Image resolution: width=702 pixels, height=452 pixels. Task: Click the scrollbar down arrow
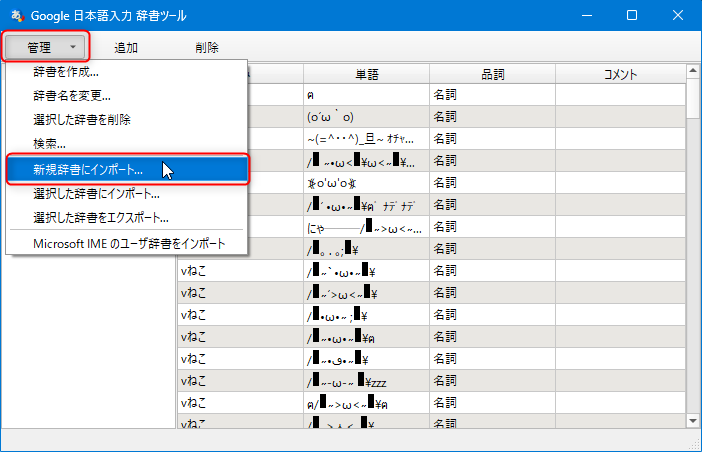click(x=693, y=421)
